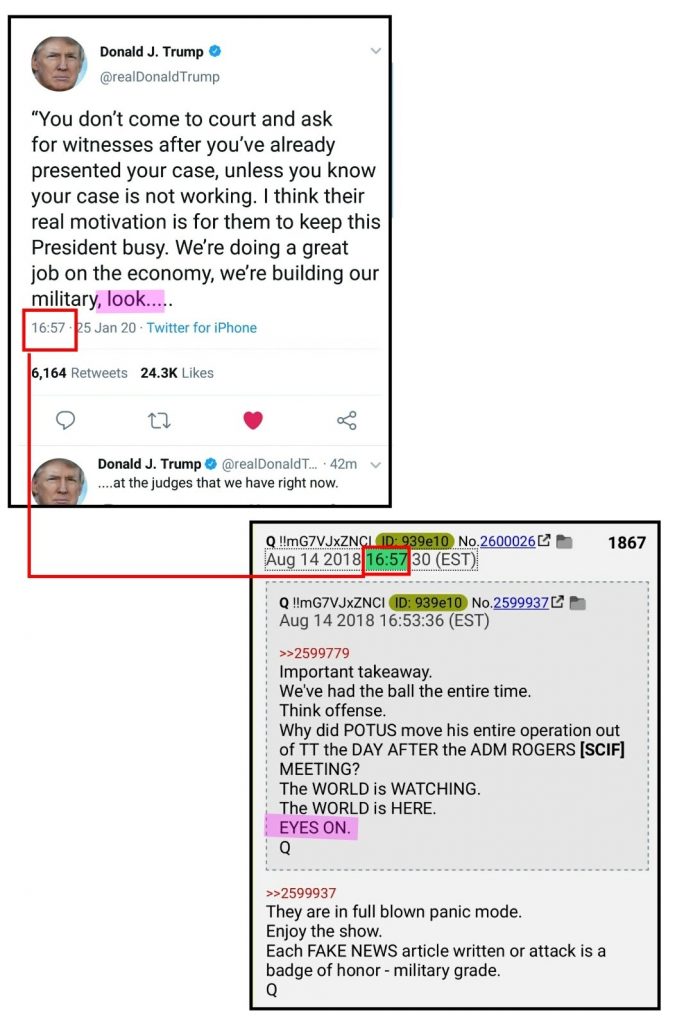This screenshot has height=1024, width=675.
Task: Click the avatar on the reply tweet
Action: coord(59,481)
